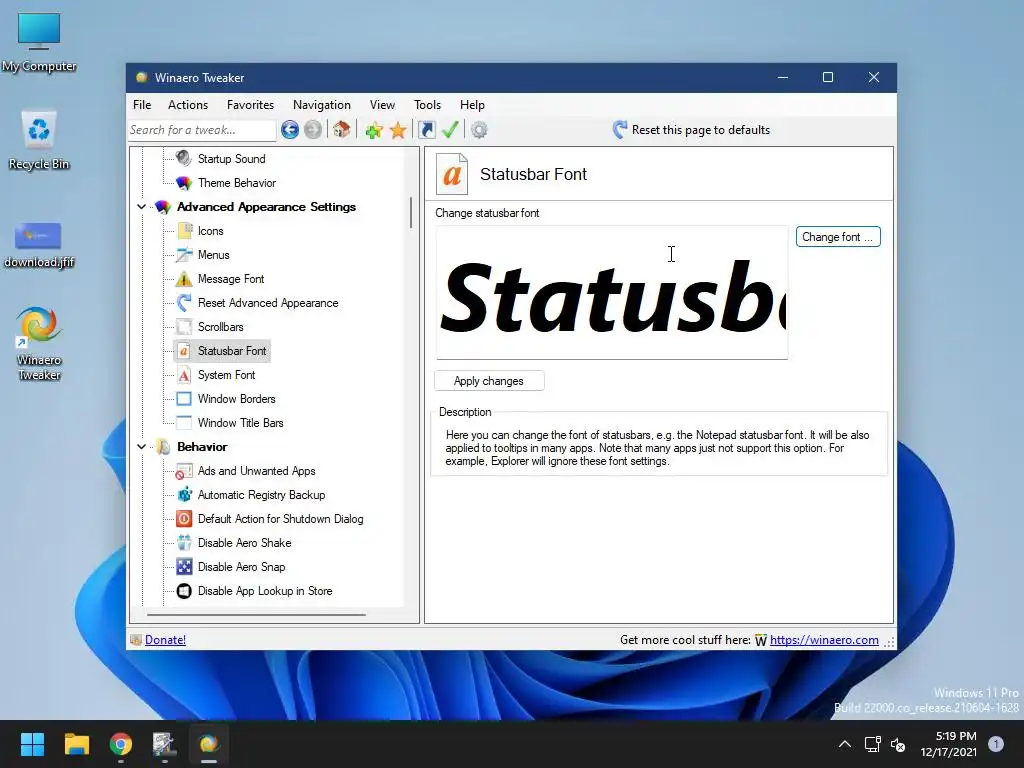Viewport: 1024px width, 768px height.
Task: Click the network icon in system tray
Action: [872, 744]
